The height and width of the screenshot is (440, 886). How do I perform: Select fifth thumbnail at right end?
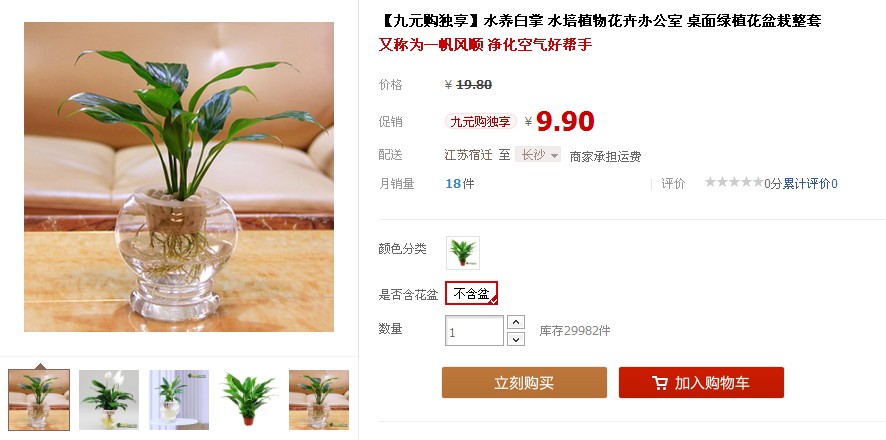click(x=319, y=400)
